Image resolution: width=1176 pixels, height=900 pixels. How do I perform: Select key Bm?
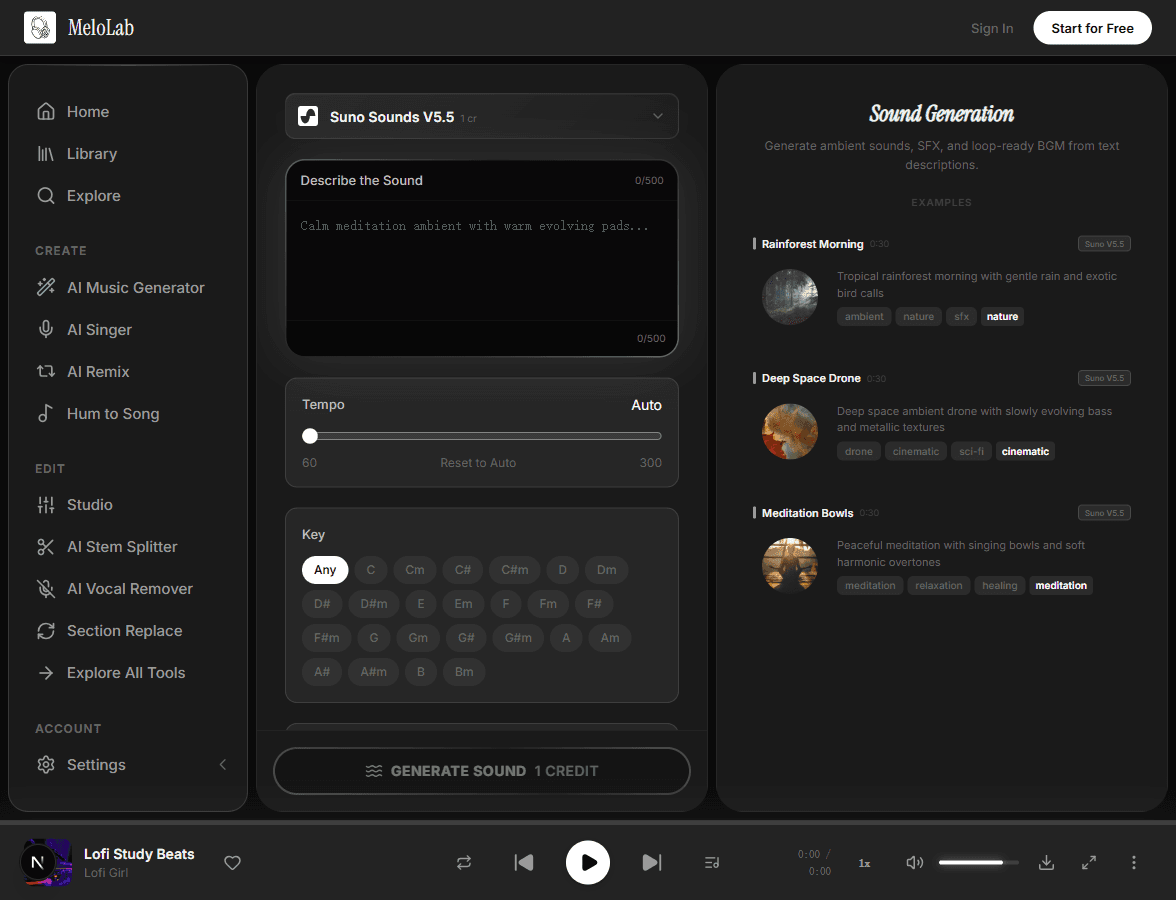pos(464,672)
